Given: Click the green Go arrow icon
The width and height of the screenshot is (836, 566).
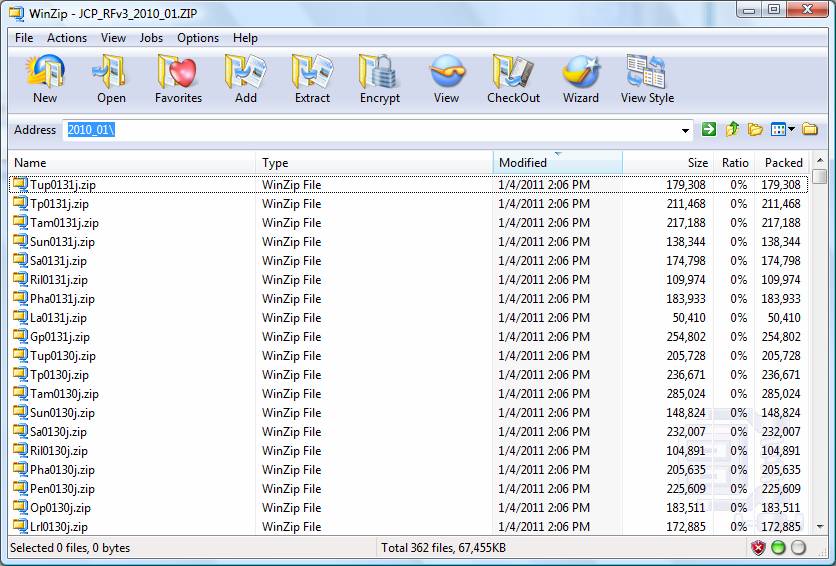Looking at the screenshot, I should (x=709, y=130).
